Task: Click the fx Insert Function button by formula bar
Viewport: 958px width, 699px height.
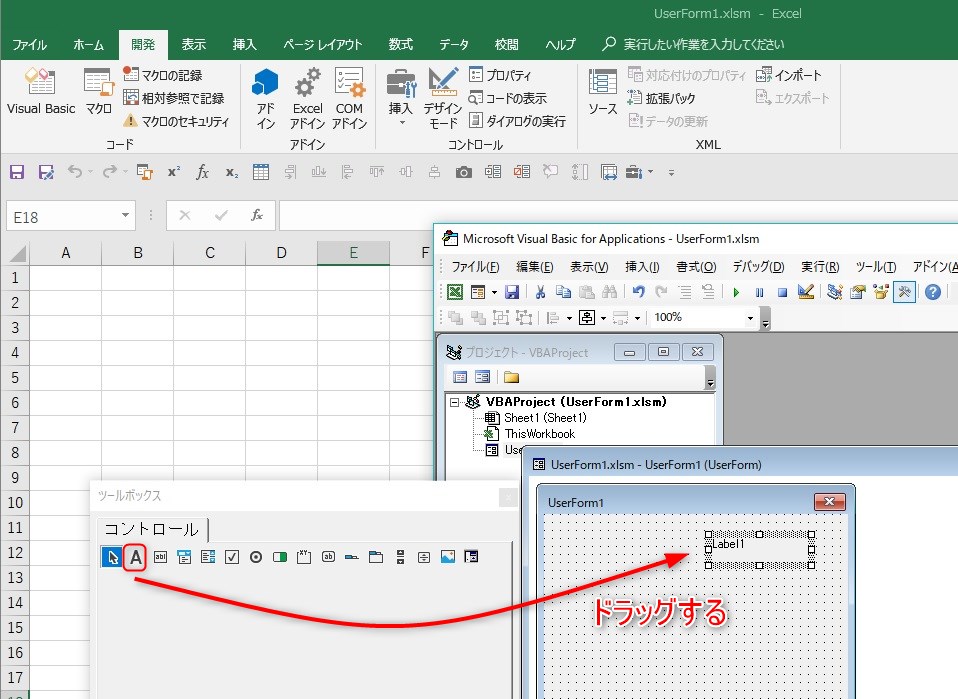Action: pos(257,216)
